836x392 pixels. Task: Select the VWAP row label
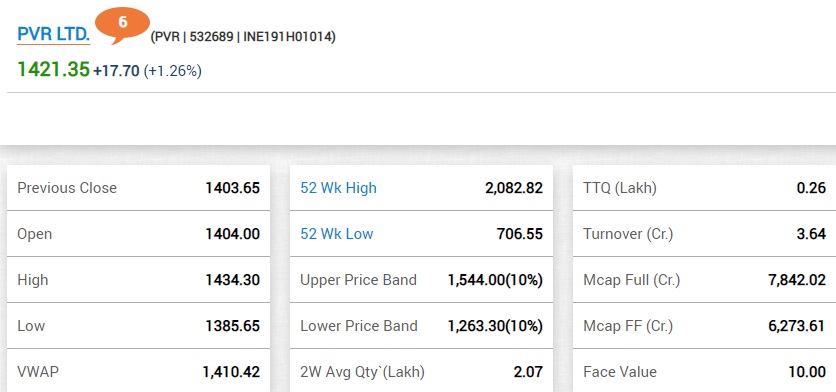[x=38, y=372]
